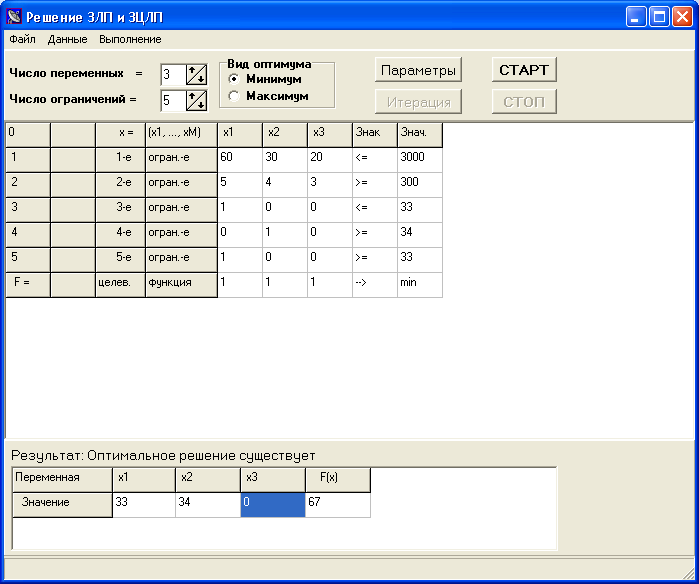The width and height of the screenshot is (699, 584).
Task: Click result x2 value 34
Action: pyautogui.click(x=208, y=505)
